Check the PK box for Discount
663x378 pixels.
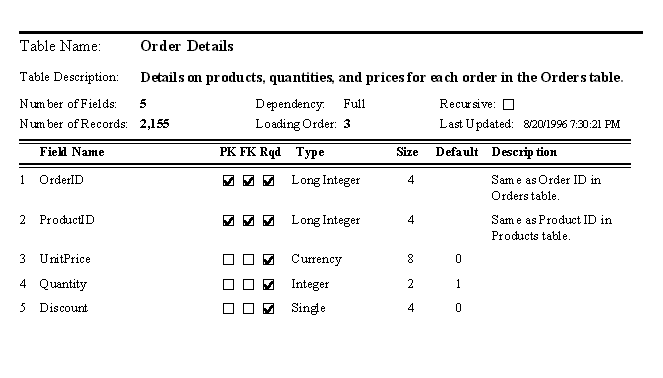(x=228, y=309)
